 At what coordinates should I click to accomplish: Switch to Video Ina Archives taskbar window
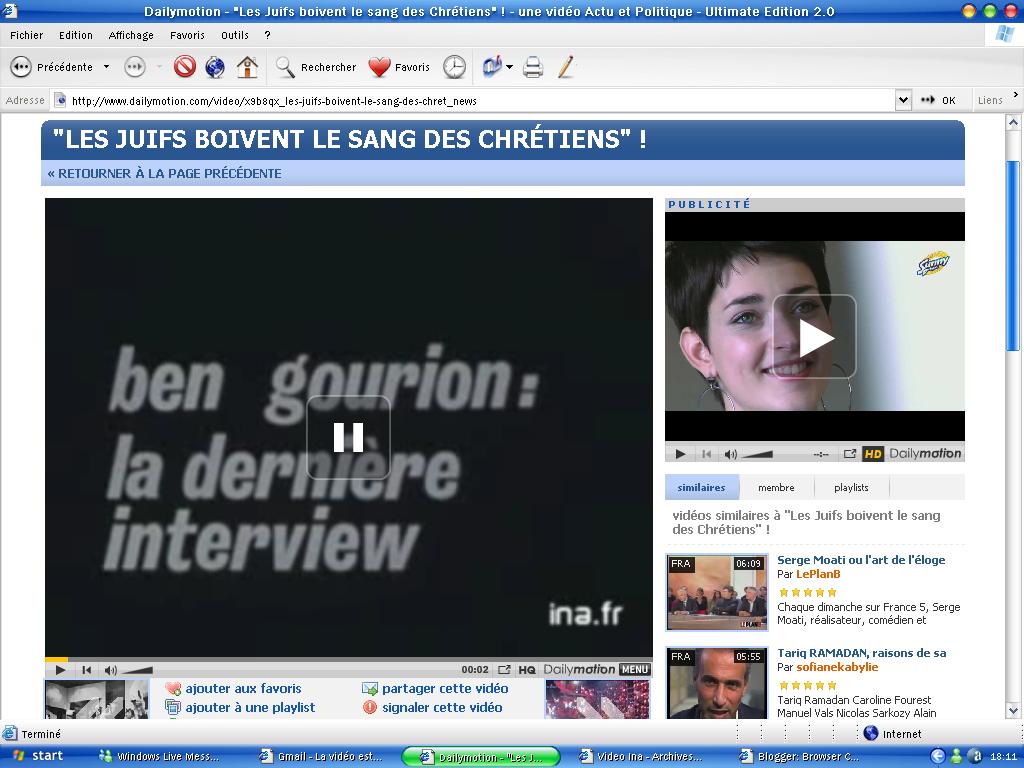point(642,756)
